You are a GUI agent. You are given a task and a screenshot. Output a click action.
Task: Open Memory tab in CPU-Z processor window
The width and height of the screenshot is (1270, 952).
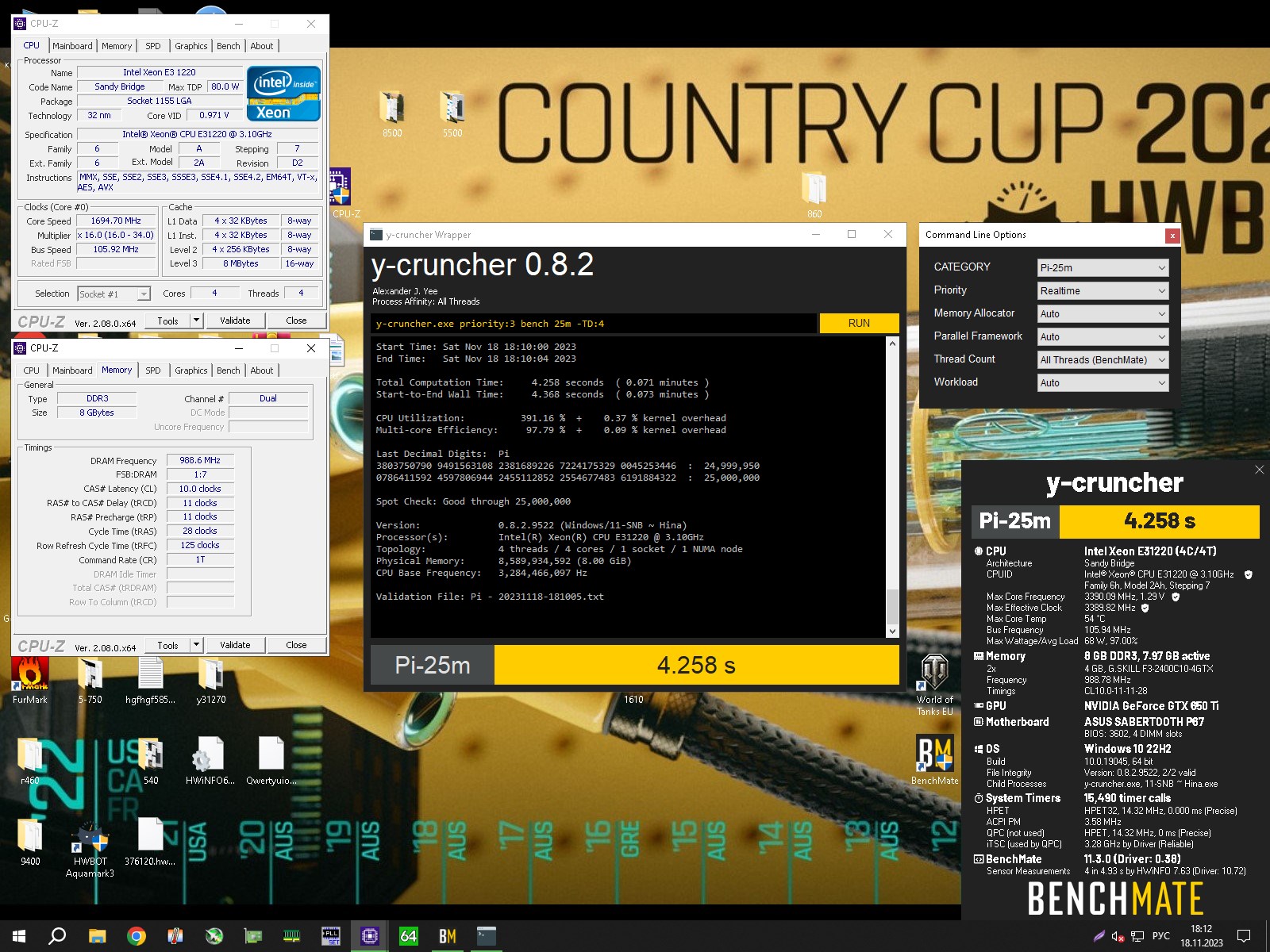117,46
